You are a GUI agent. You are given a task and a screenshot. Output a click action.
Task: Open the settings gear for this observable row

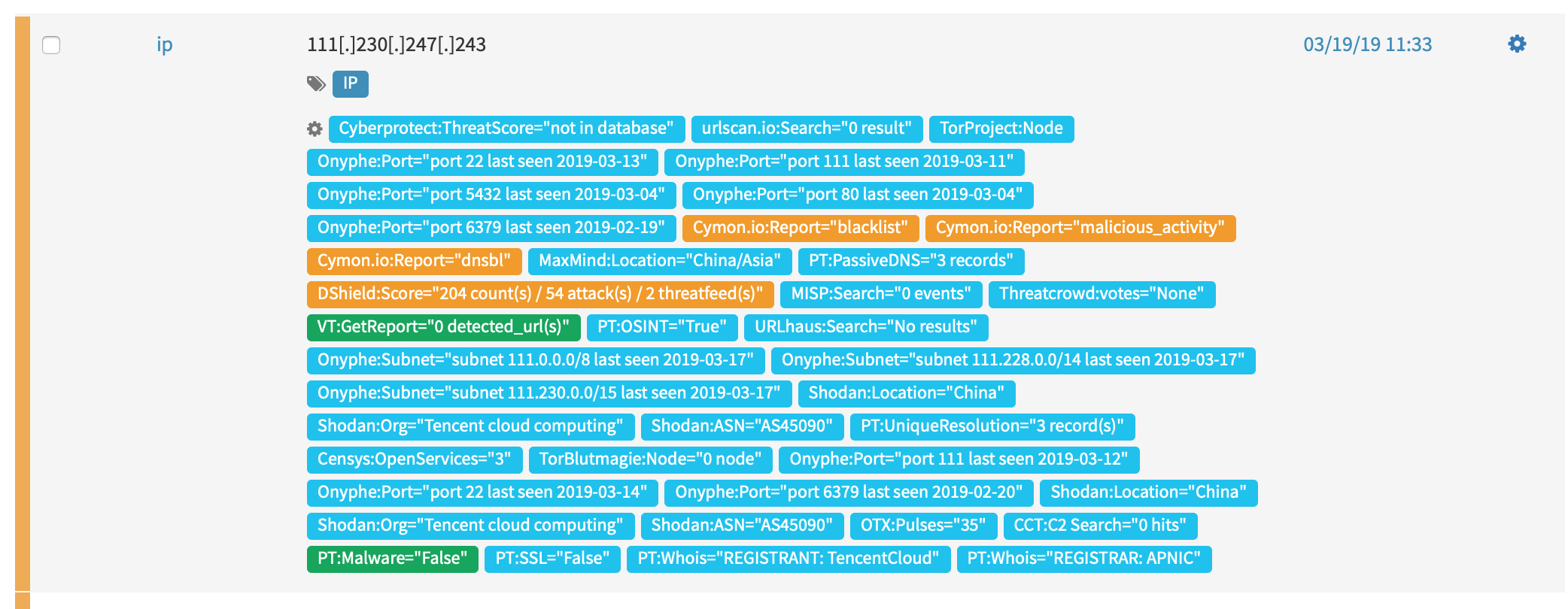(x=1518, y=44)
